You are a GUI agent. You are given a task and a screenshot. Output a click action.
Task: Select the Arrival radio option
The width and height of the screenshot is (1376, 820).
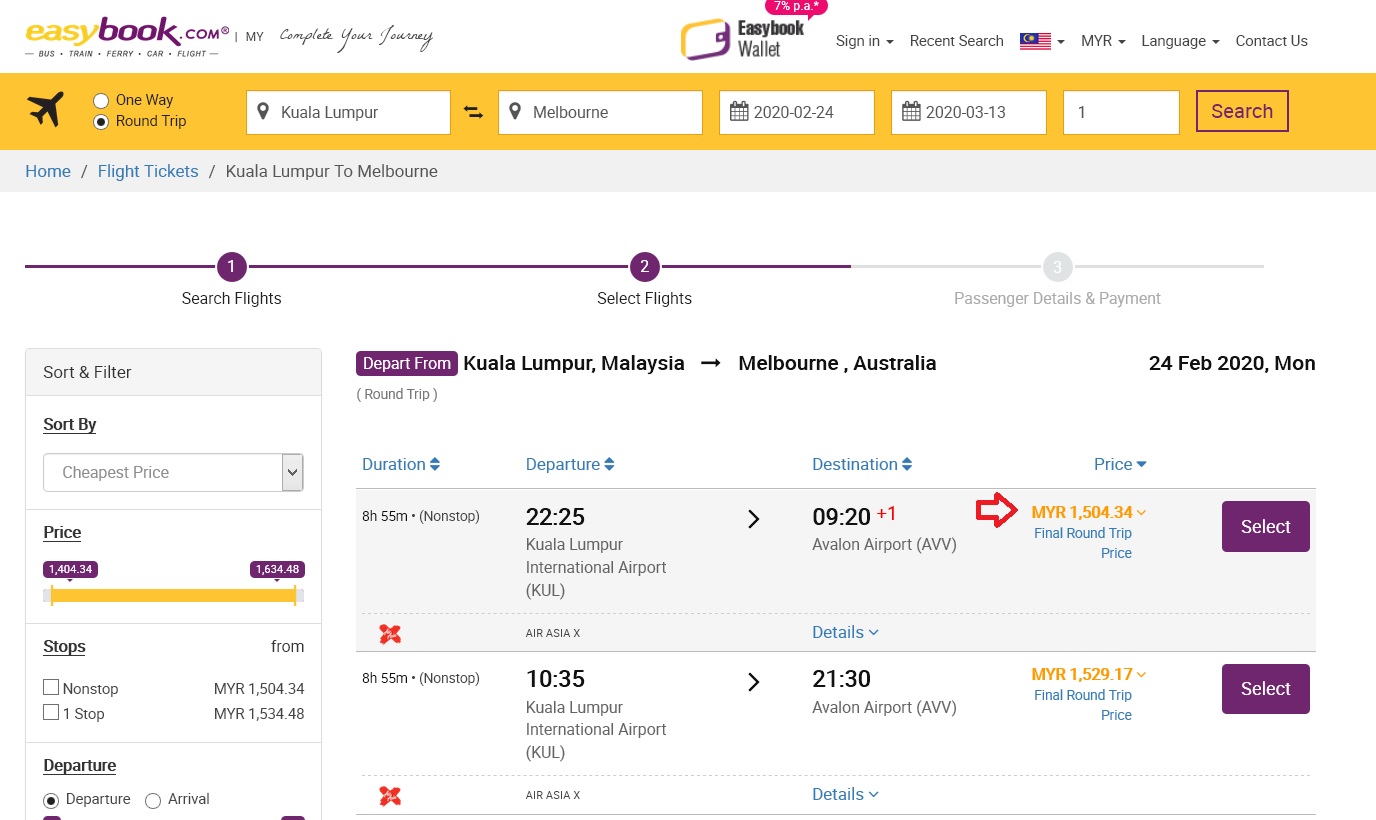tap(153, 800)
